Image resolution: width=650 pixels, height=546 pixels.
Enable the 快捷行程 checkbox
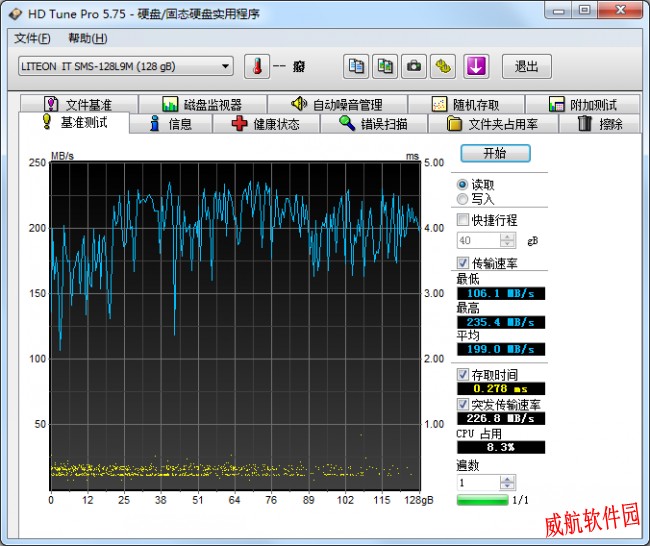(463, 219)
